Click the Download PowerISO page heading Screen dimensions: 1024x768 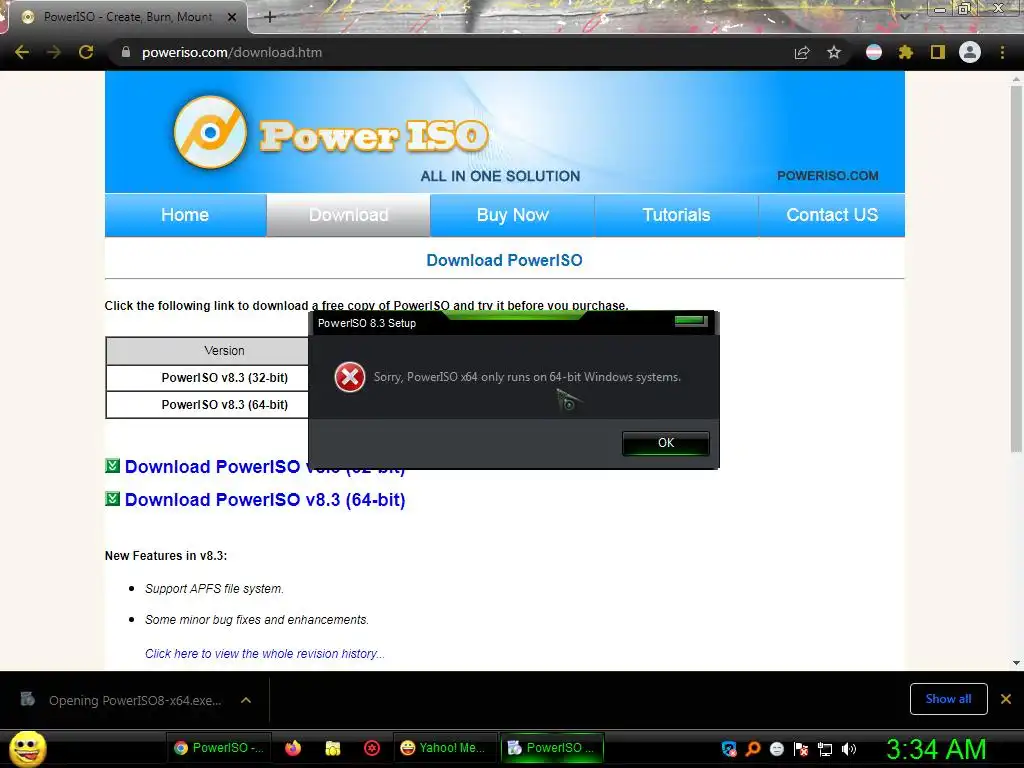[504, 260]
